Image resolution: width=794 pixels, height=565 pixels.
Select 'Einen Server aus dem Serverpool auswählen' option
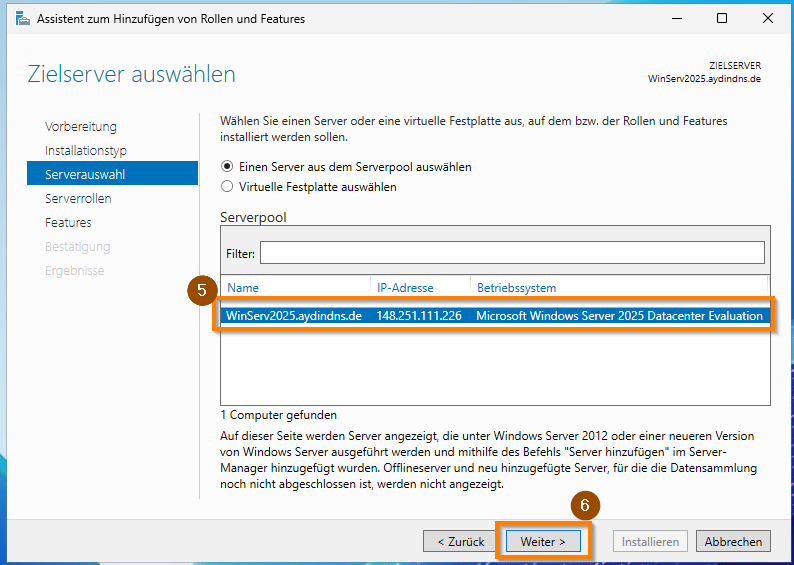click(x=347, y=167)
